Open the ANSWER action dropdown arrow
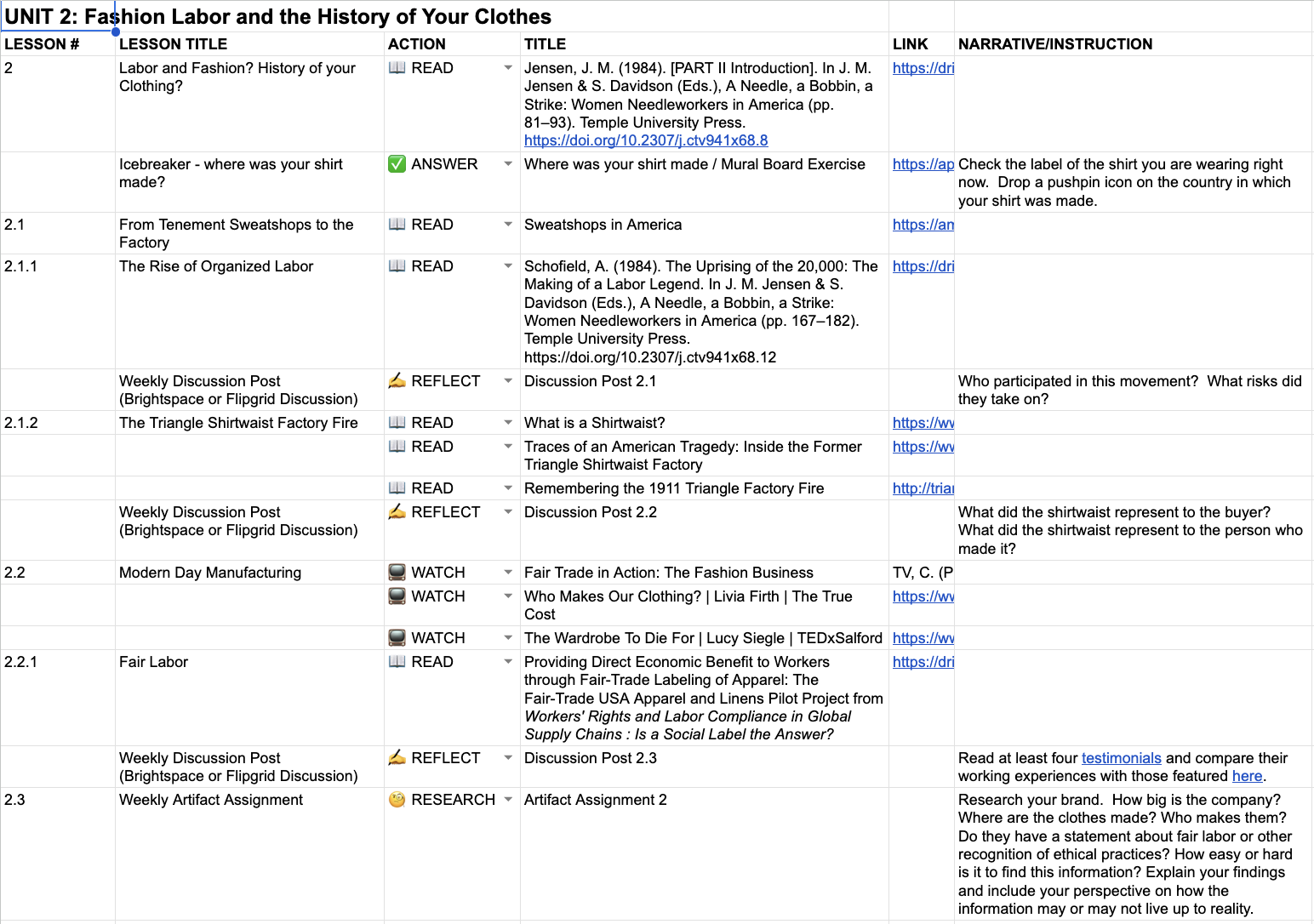 (508, 164)
